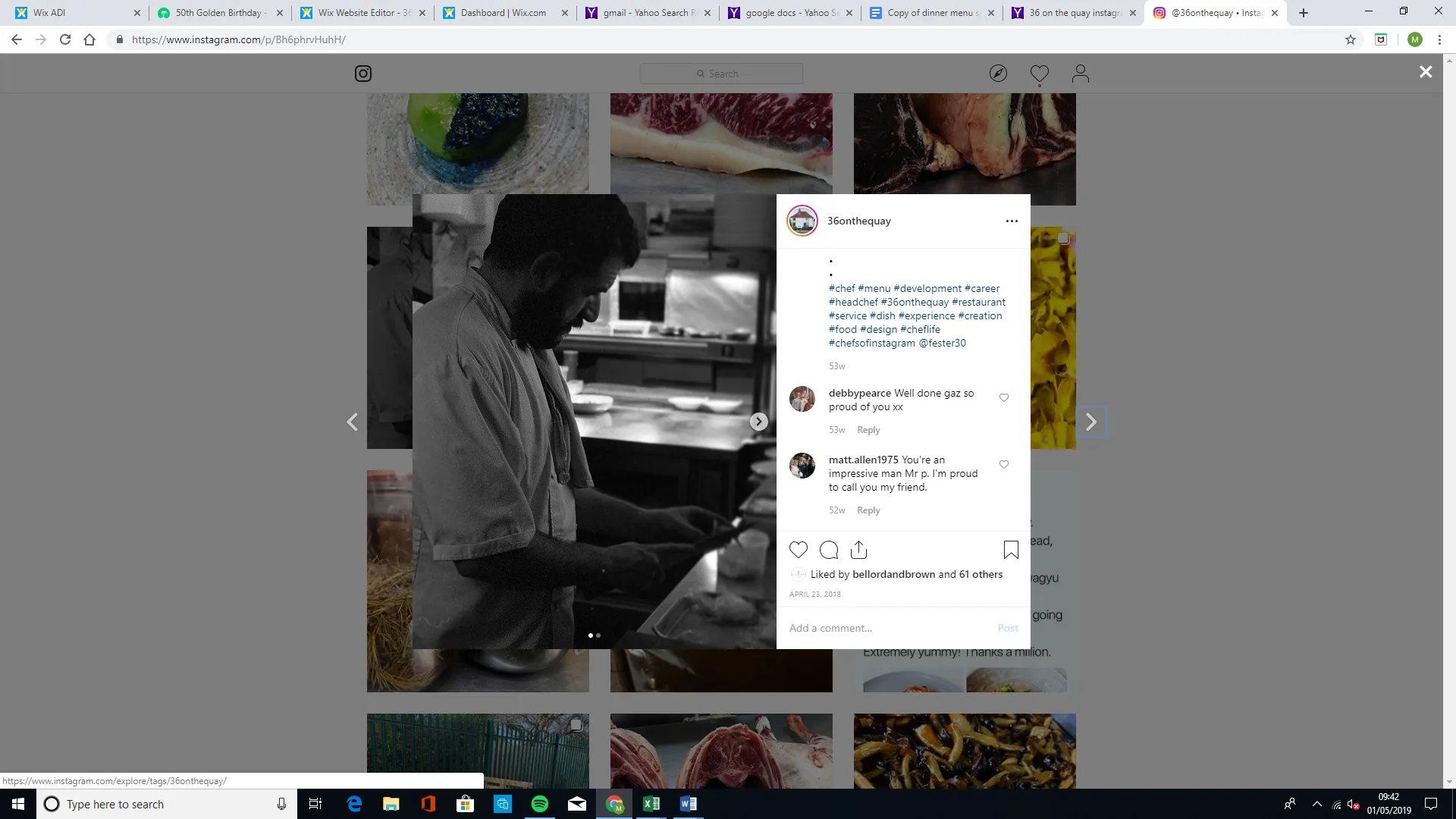The image size is (1456, 819).
Task: Open Task View on taskbar
Action: click(315, 804)
